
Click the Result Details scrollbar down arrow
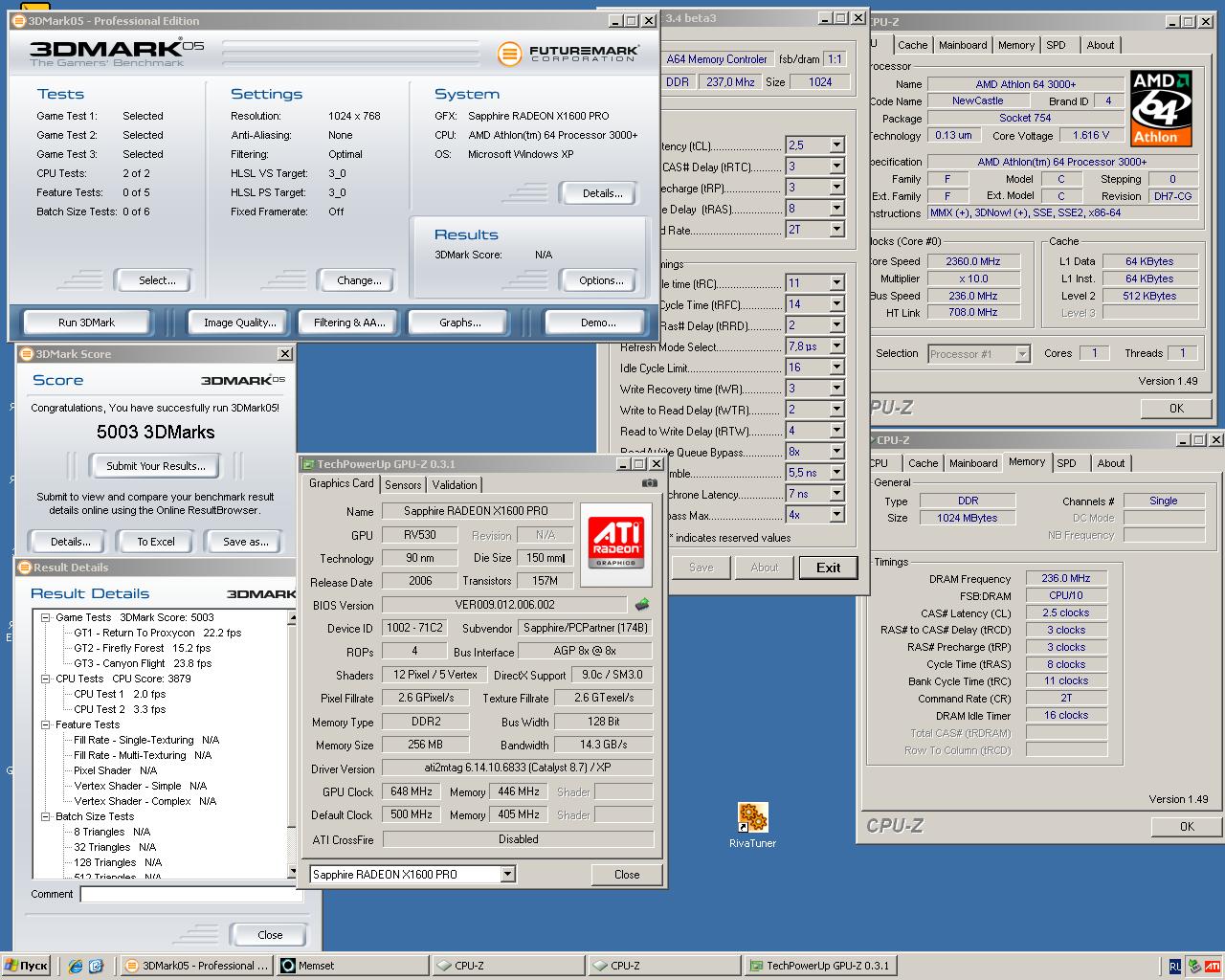293,872
